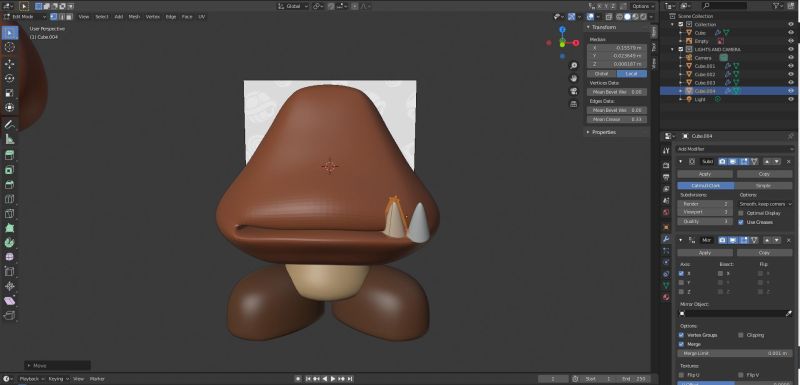Enable the Flip U texture checkbox

pos(681,375)
